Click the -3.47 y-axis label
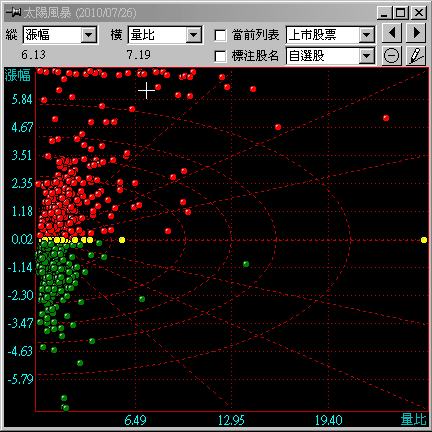 pyautogui.click(x=20, y=323)
